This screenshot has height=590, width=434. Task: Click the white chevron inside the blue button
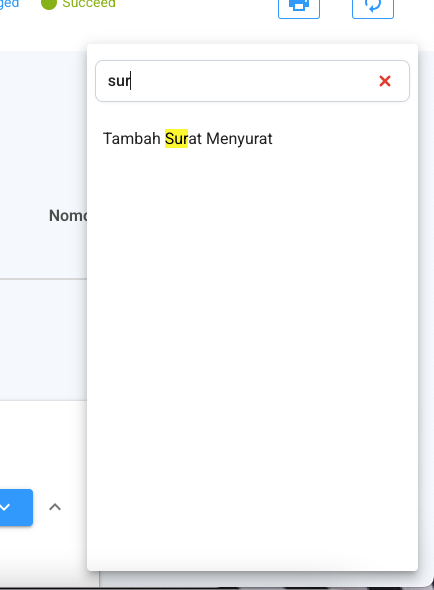[x=5, y=507]
